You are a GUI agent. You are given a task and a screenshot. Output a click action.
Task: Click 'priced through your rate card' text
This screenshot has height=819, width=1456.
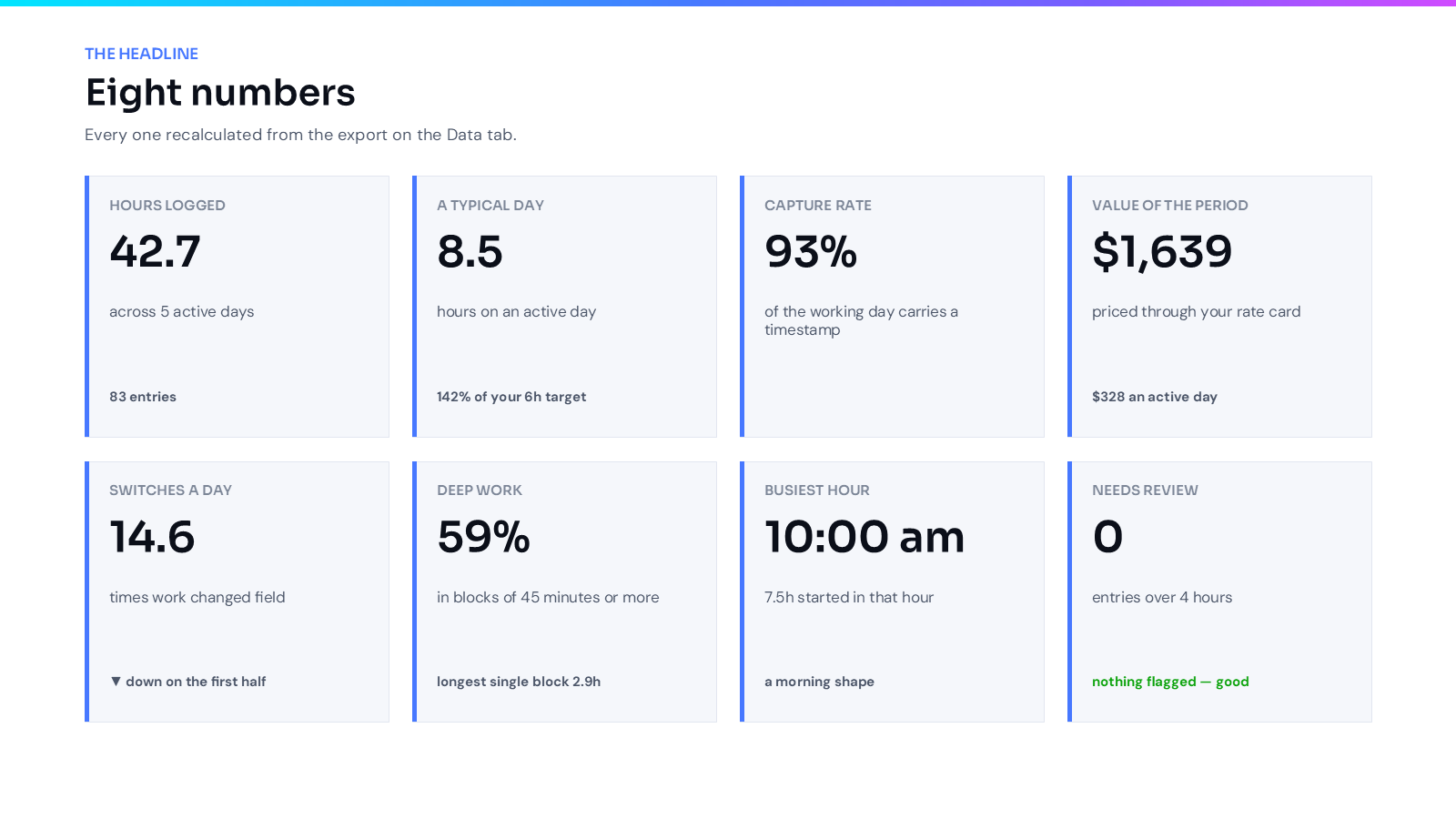point(1197,311)
